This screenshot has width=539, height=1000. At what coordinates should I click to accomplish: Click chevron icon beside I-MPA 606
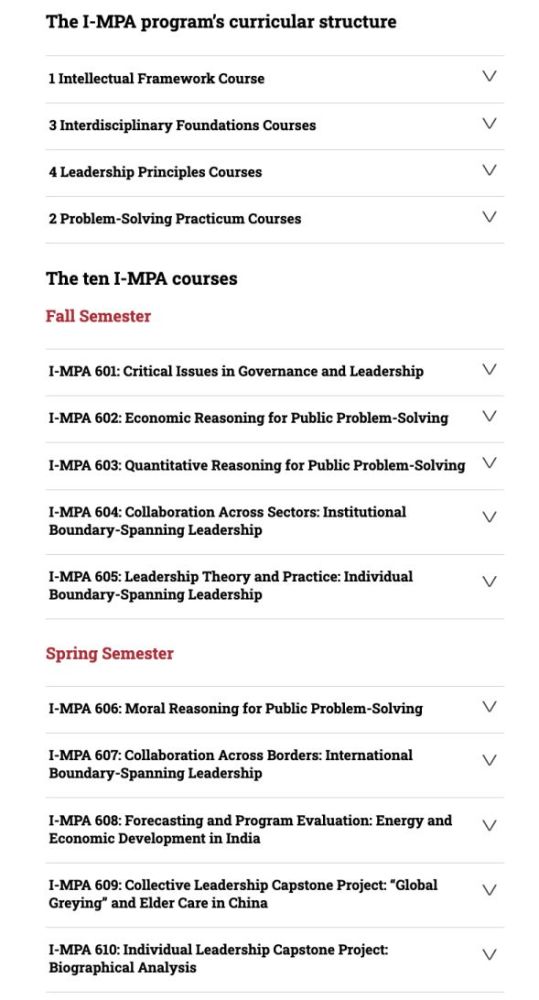click(489, 707)
